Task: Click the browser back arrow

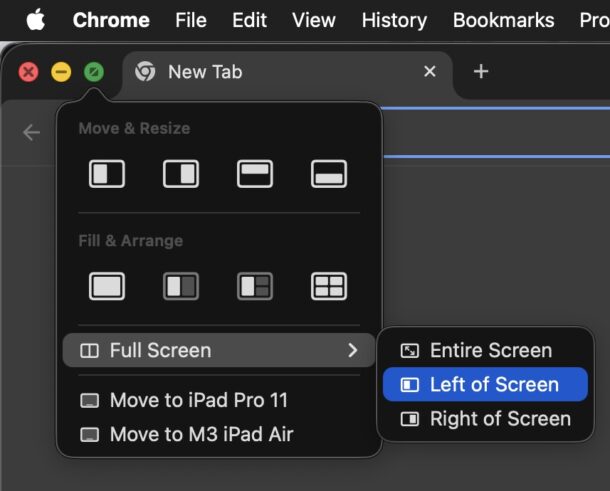Action: 31,132
